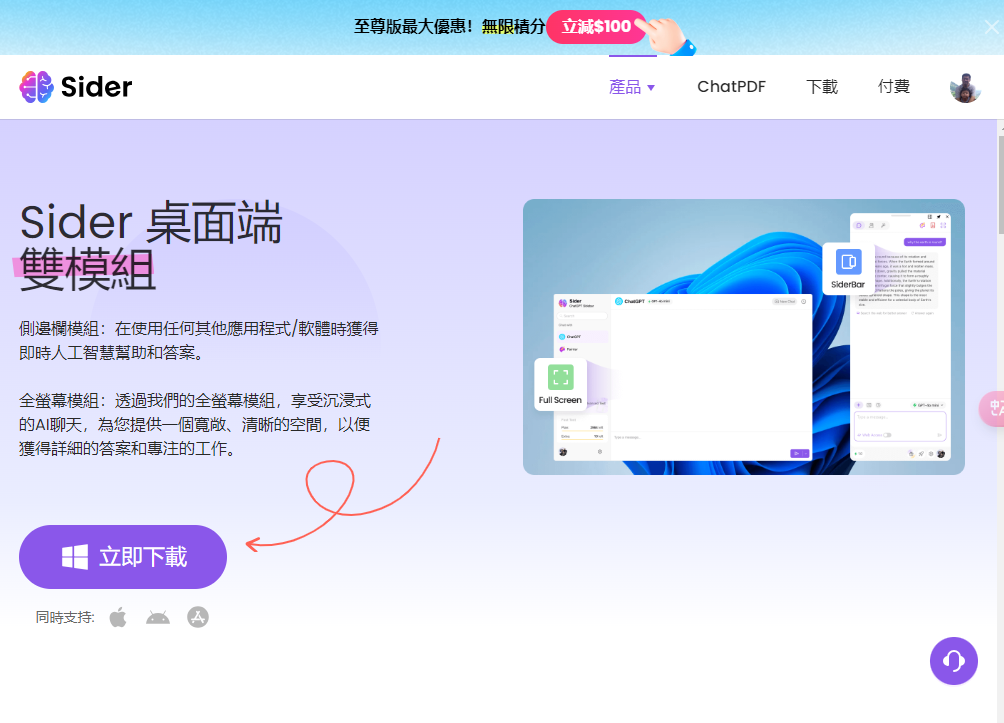Viewport: 1004px width, 723px height.
Task: Open the user profile avatar
Action: pos(966,88)
